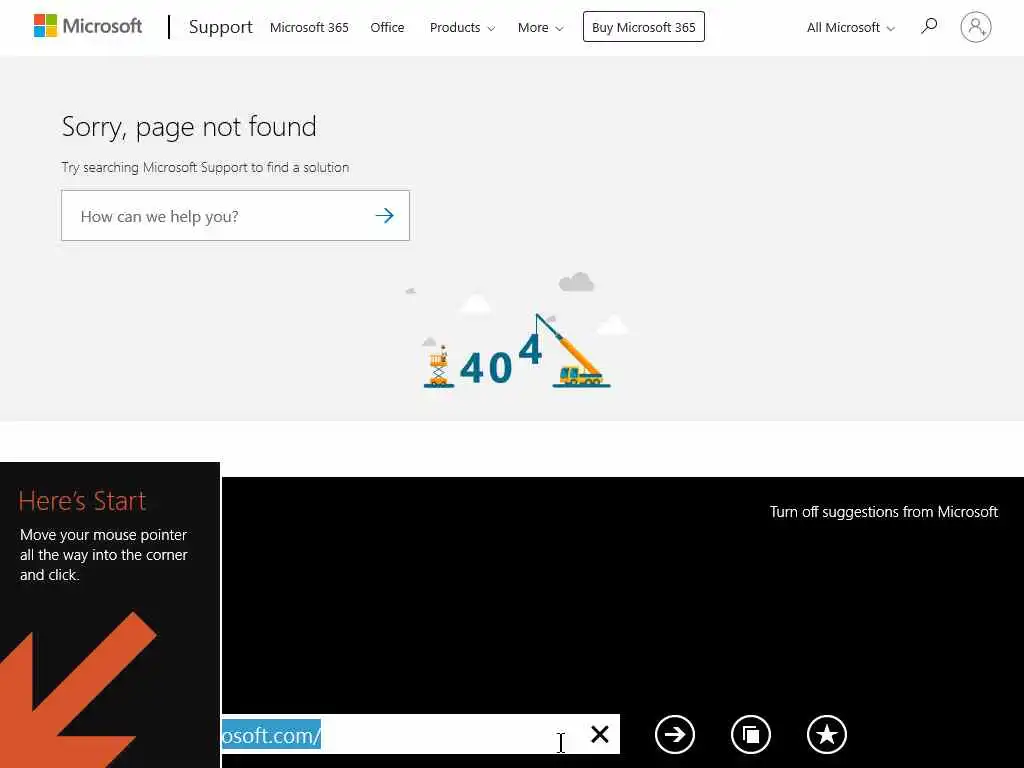Click the Microsoft logo
The image size is (1024, 768).
click(x=88, y=26)
